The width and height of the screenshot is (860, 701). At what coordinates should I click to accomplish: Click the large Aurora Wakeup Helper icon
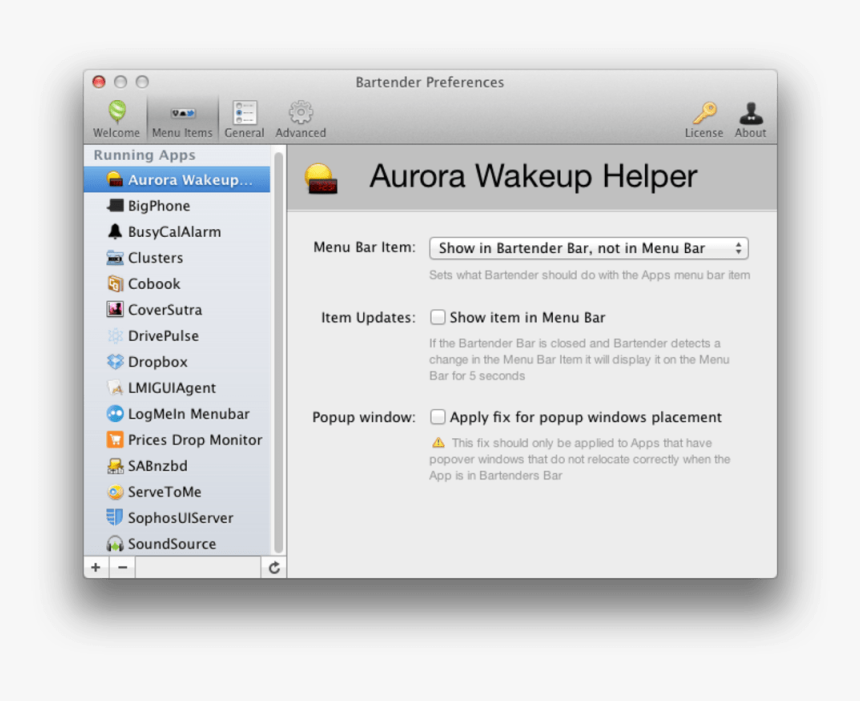(321, 179)
